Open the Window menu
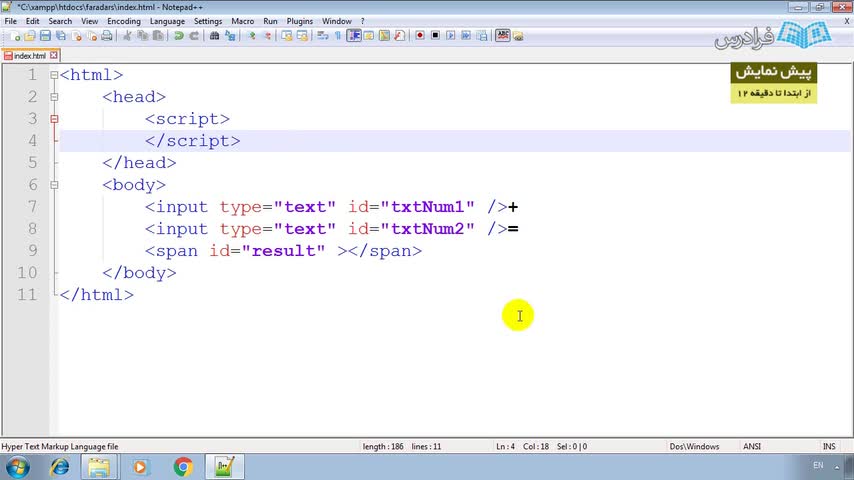The image size is (854, 480). (337, 21)
